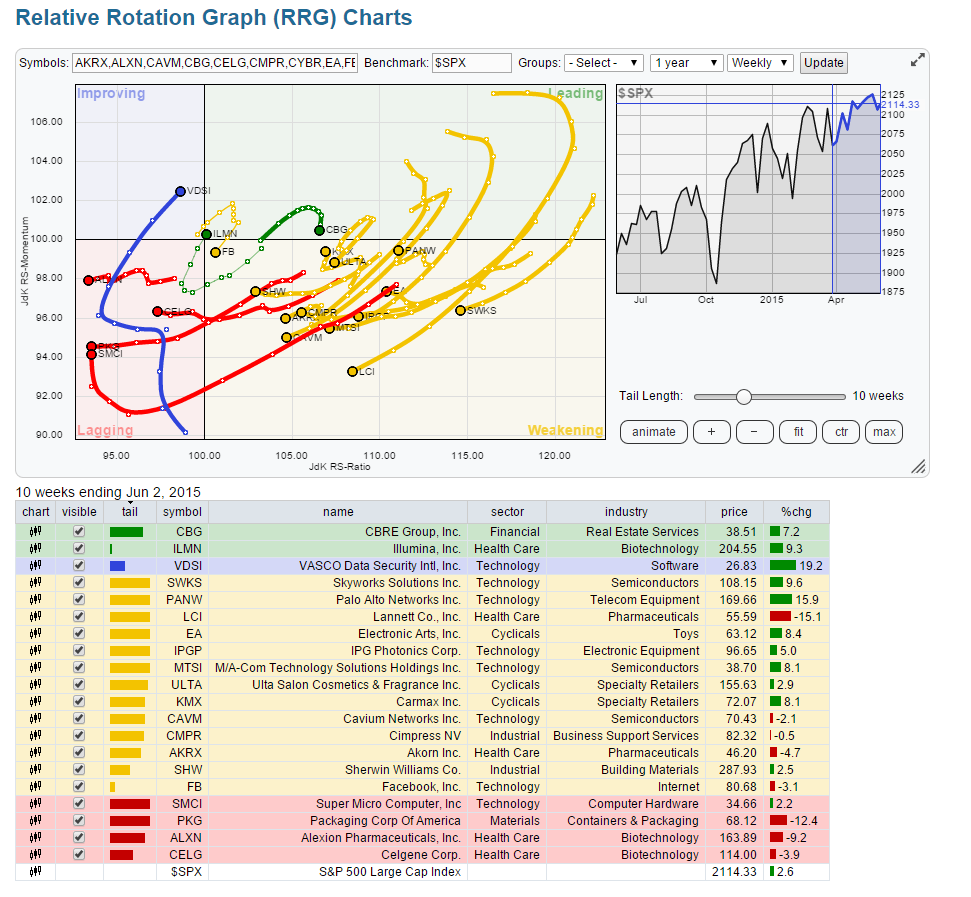Image resolution: width=971 pixels, height=897 pixels.
Task: Open the chart icon in the CBG row
Action: tap(35, 531)
